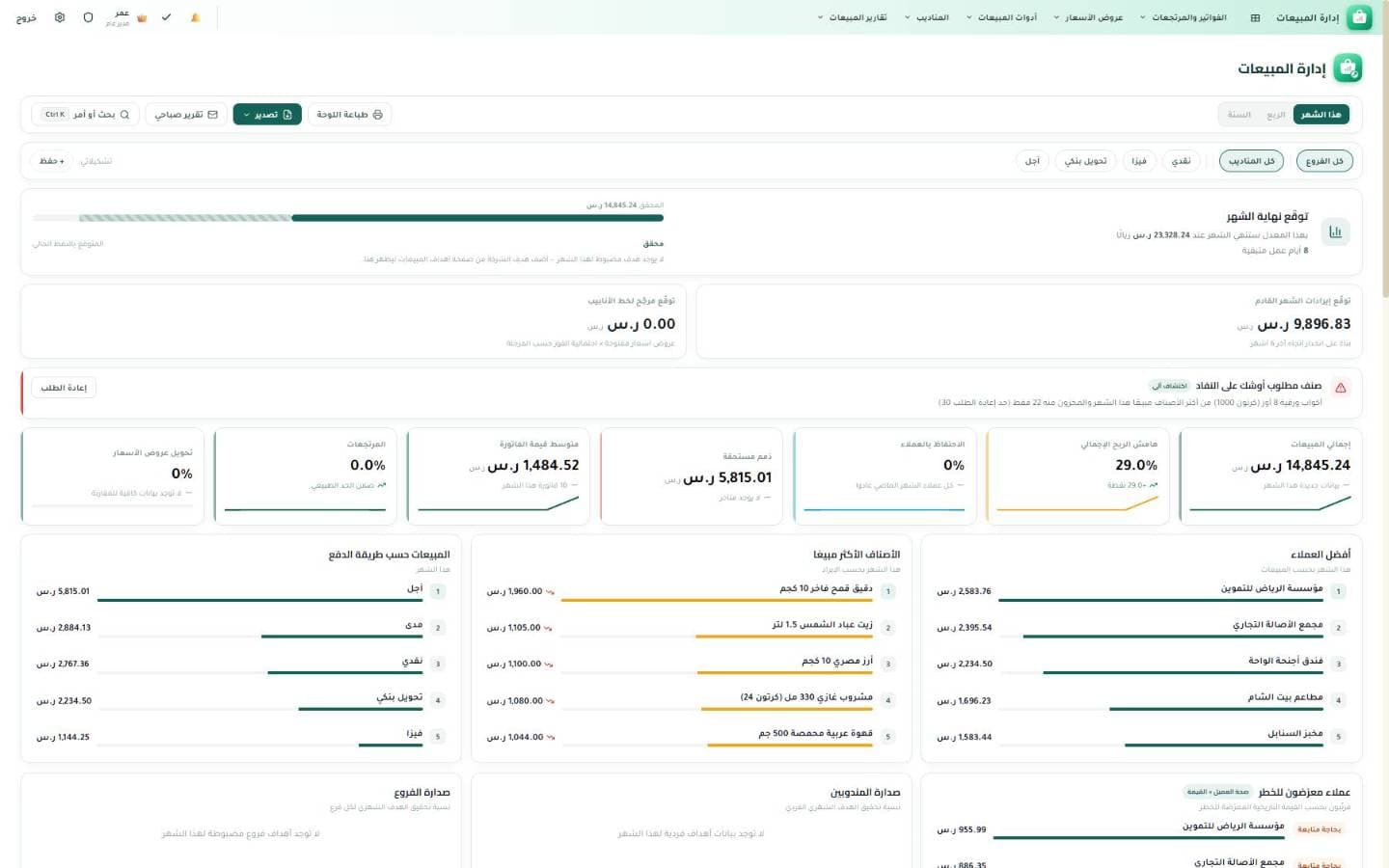The height and width of the screenshot is (868, 1389).
Task: Click the بحث أو أمر search field
Action: (85, 115)
